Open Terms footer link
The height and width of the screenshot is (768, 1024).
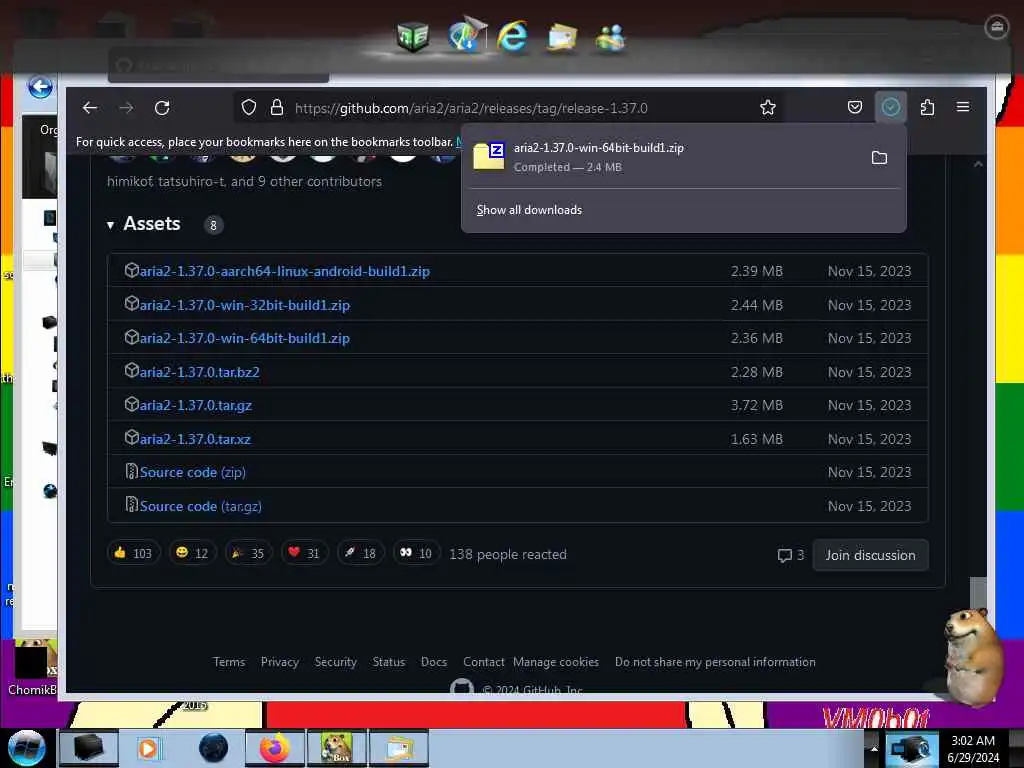tap(229, 662)
